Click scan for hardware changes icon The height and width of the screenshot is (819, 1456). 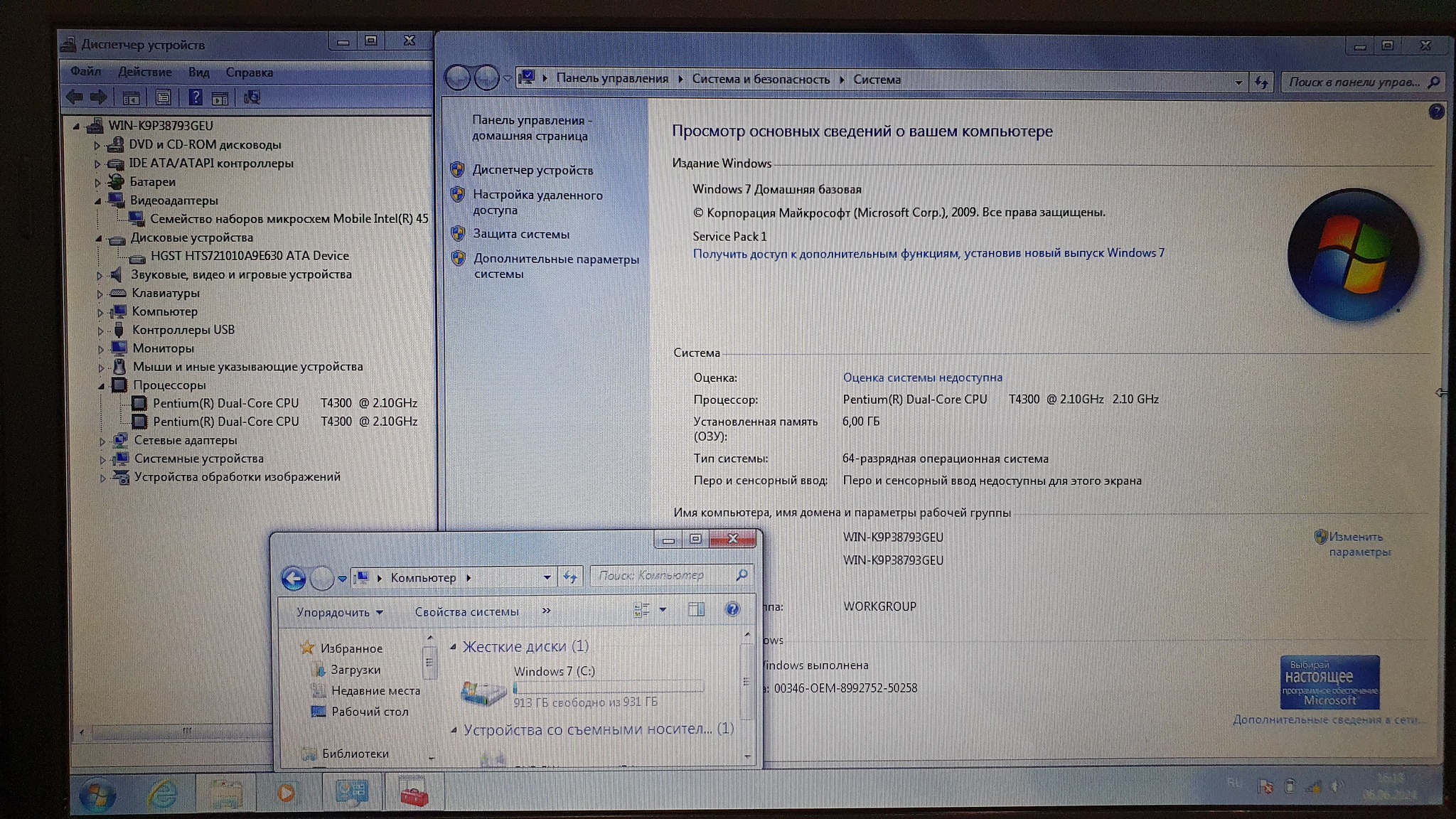click(252, 98)
